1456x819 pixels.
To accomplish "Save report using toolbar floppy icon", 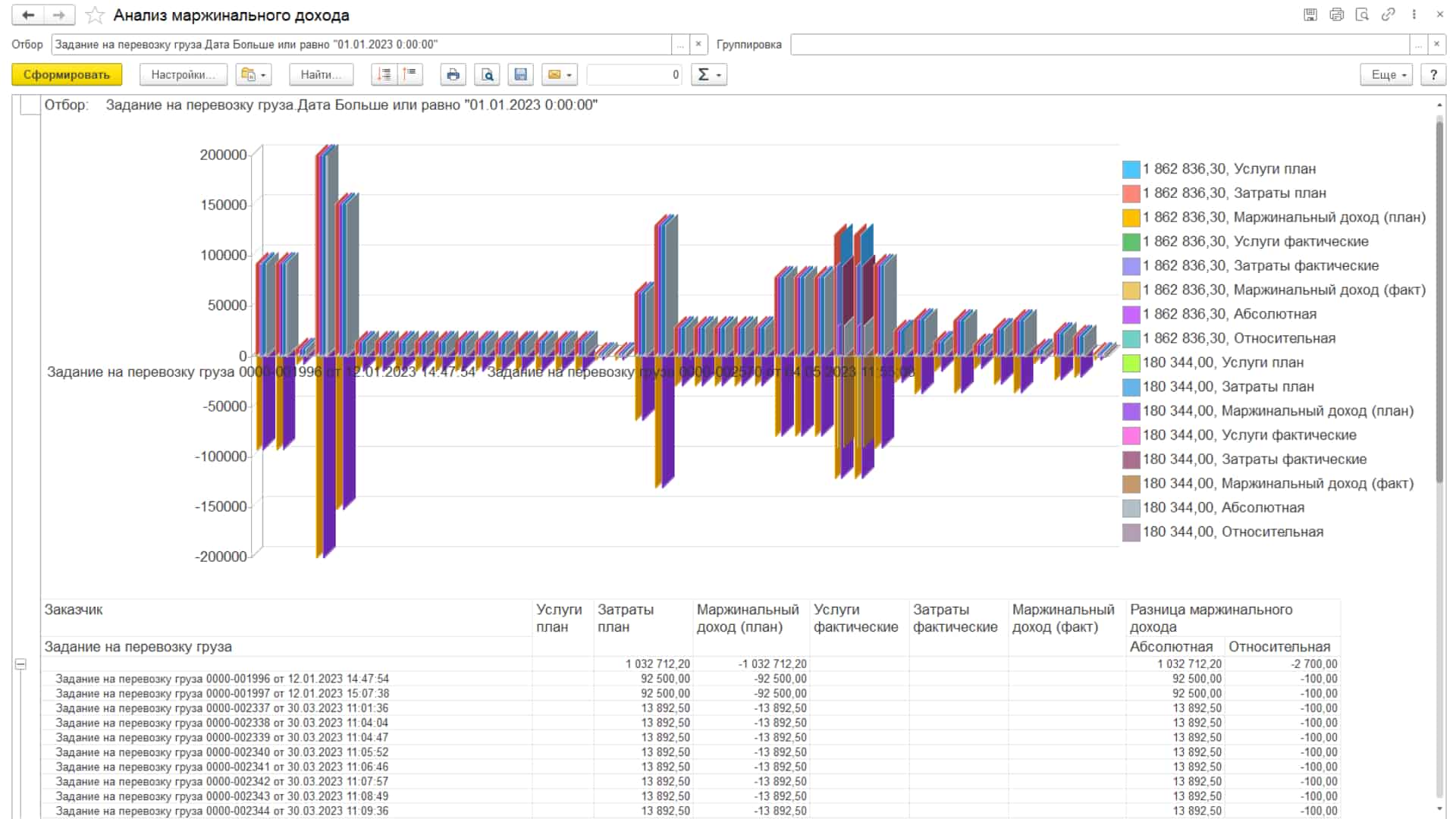I will click(x=520, y=74).
